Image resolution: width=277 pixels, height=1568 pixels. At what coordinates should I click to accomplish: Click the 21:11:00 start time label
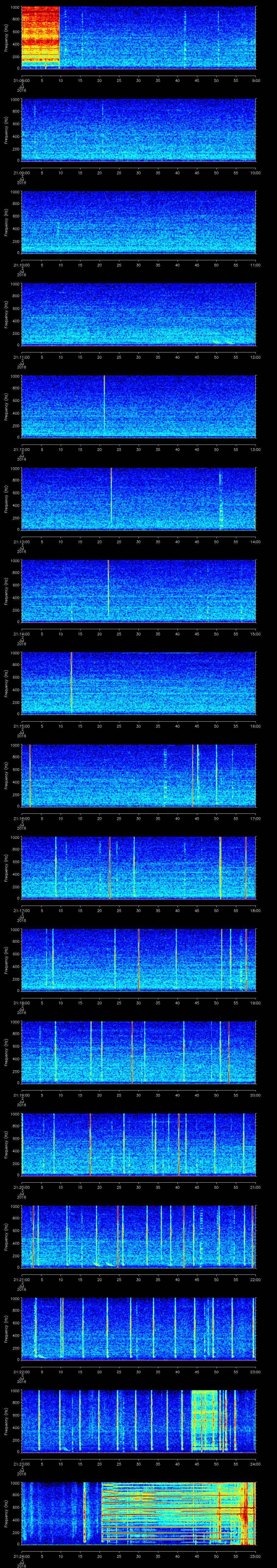tap(21, 357)
